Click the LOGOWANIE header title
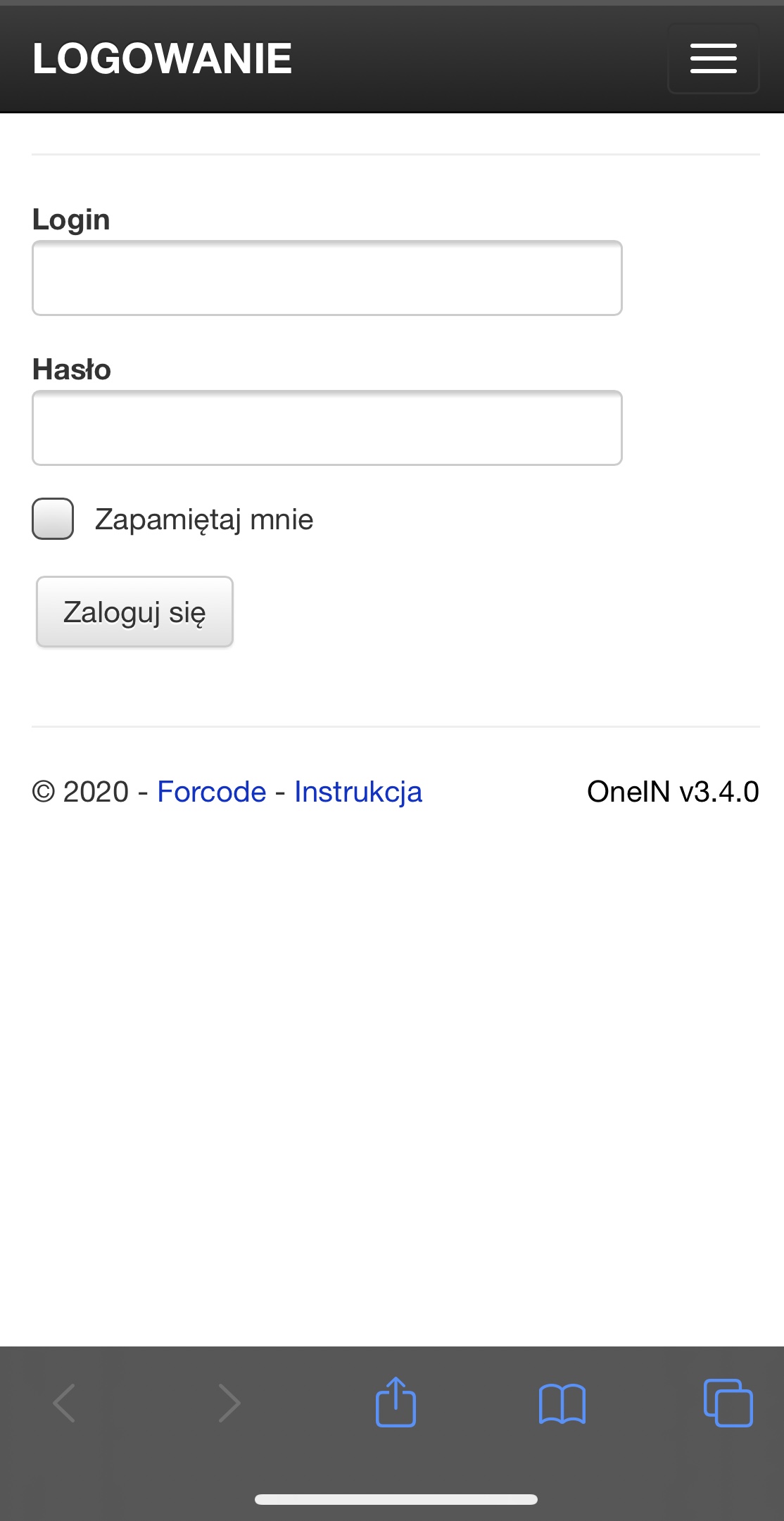784x1521 pixels. pos(162,58)
